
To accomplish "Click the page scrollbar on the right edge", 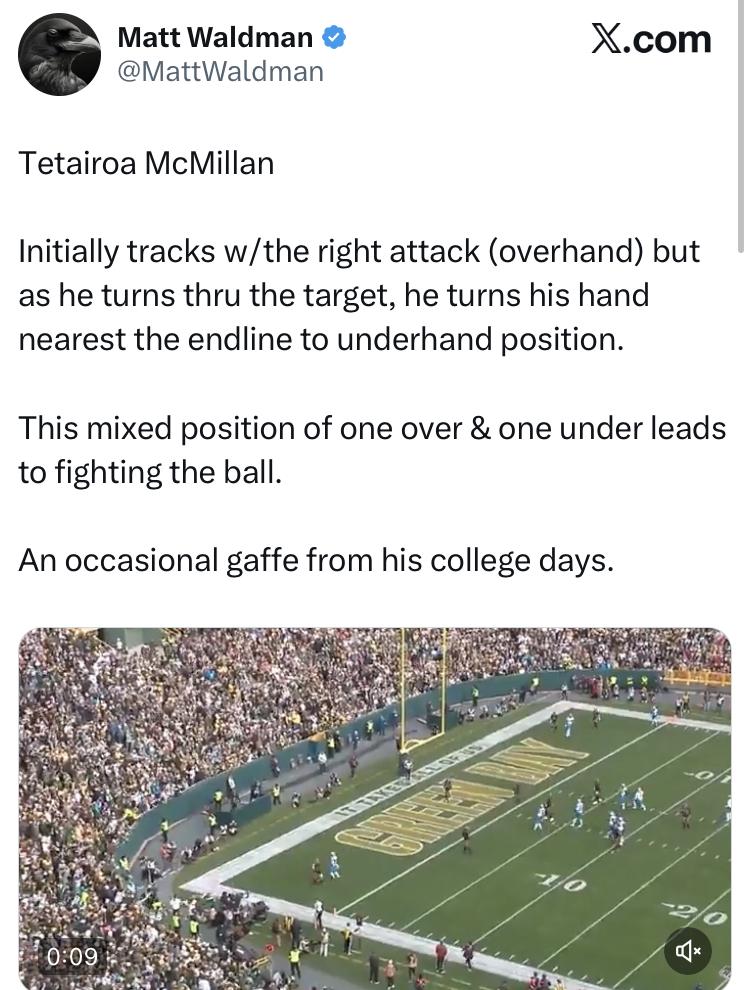I will pos(740,130).
